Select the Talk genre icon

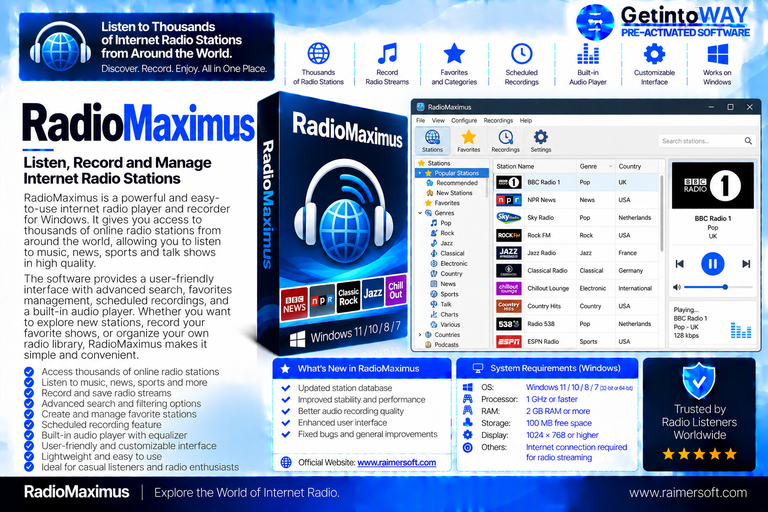pos(433,304)
